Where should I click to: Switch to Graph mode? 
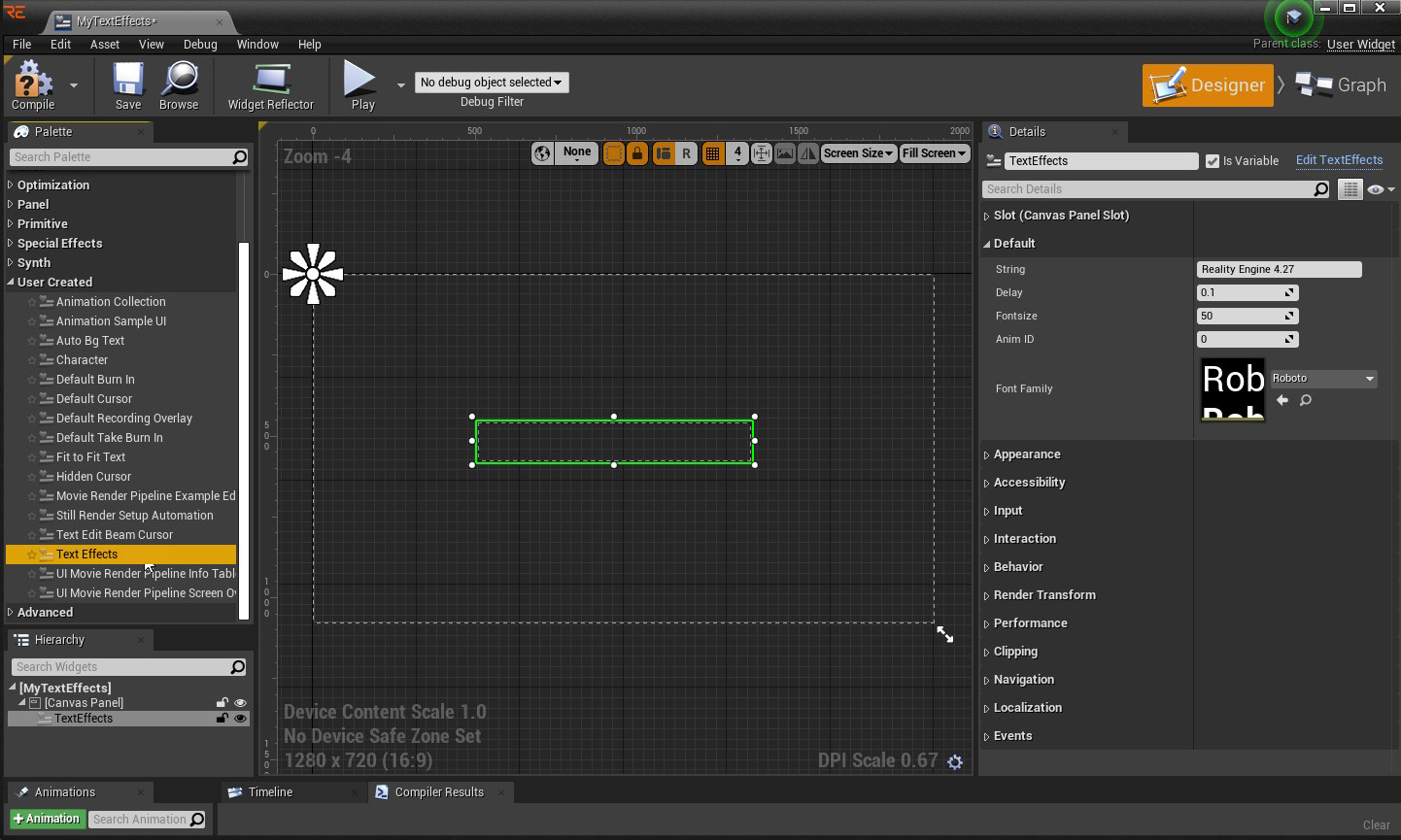1342,85
